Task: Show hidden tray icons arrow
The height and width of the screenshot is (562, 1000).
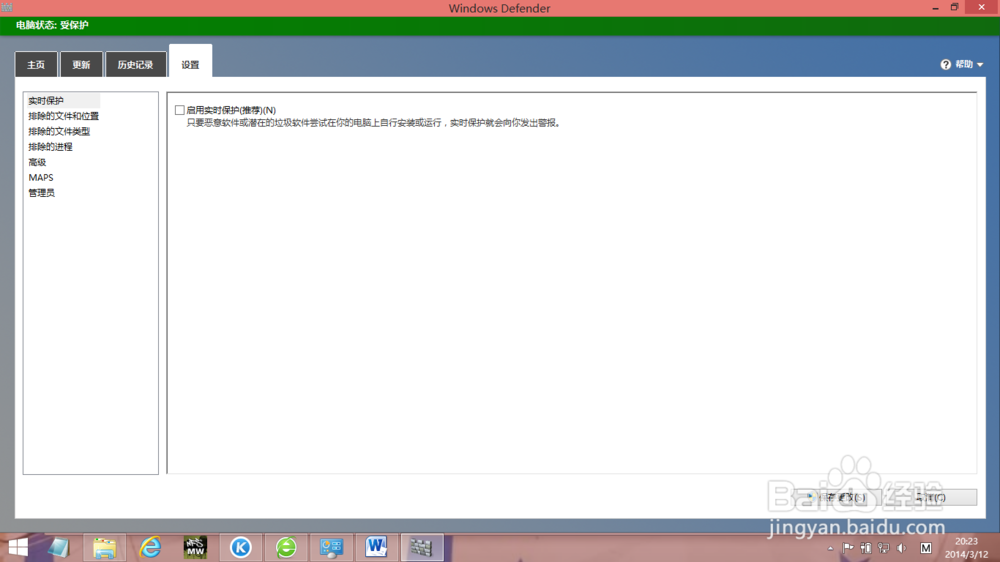Action: (830, 548)
